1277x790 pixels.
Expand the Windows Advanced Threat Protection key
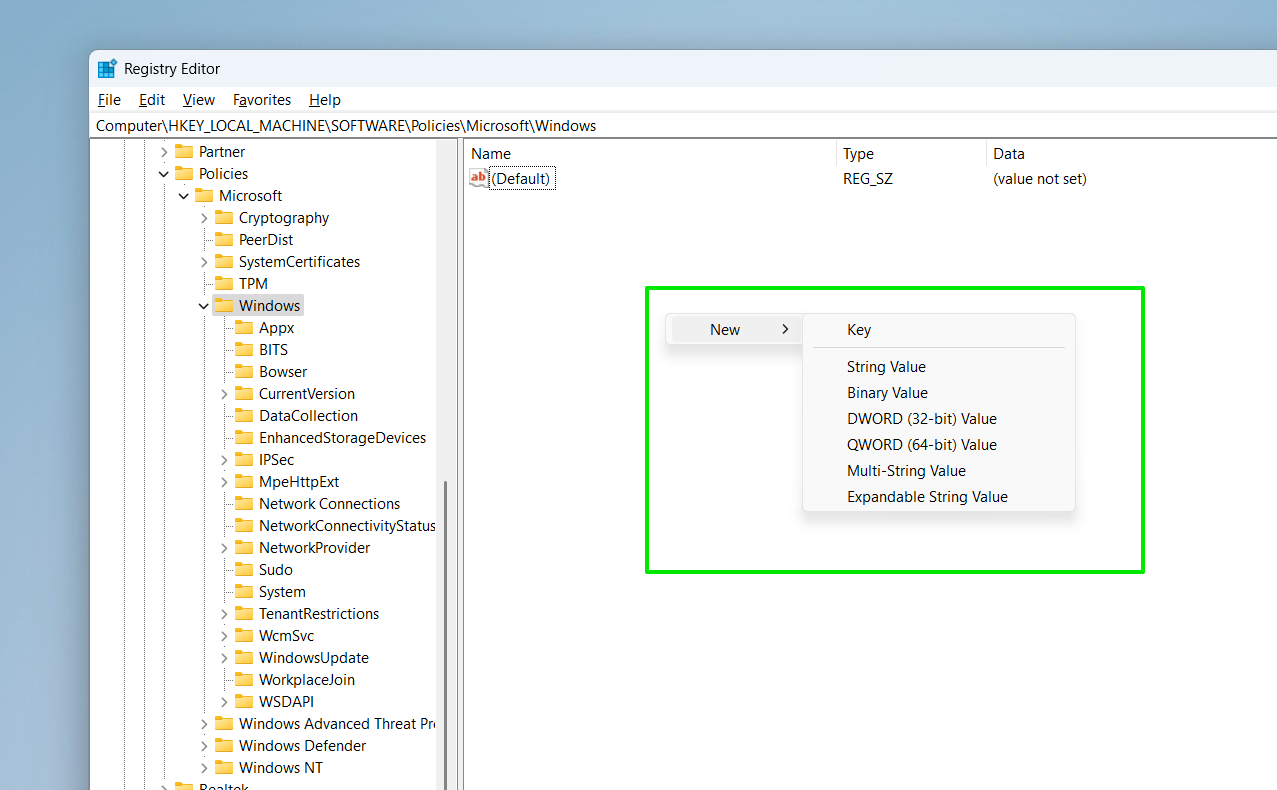coord(204,724)
